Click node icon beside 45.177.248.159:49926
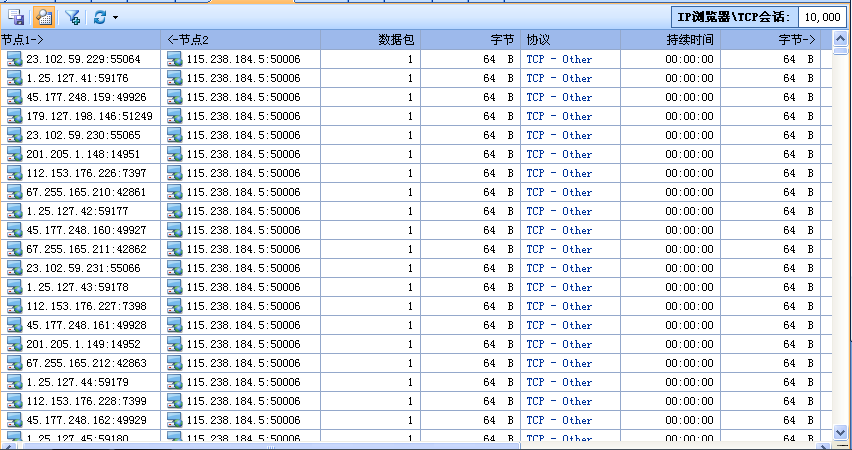Screen dimensions: 852x450 pos(15,97)
